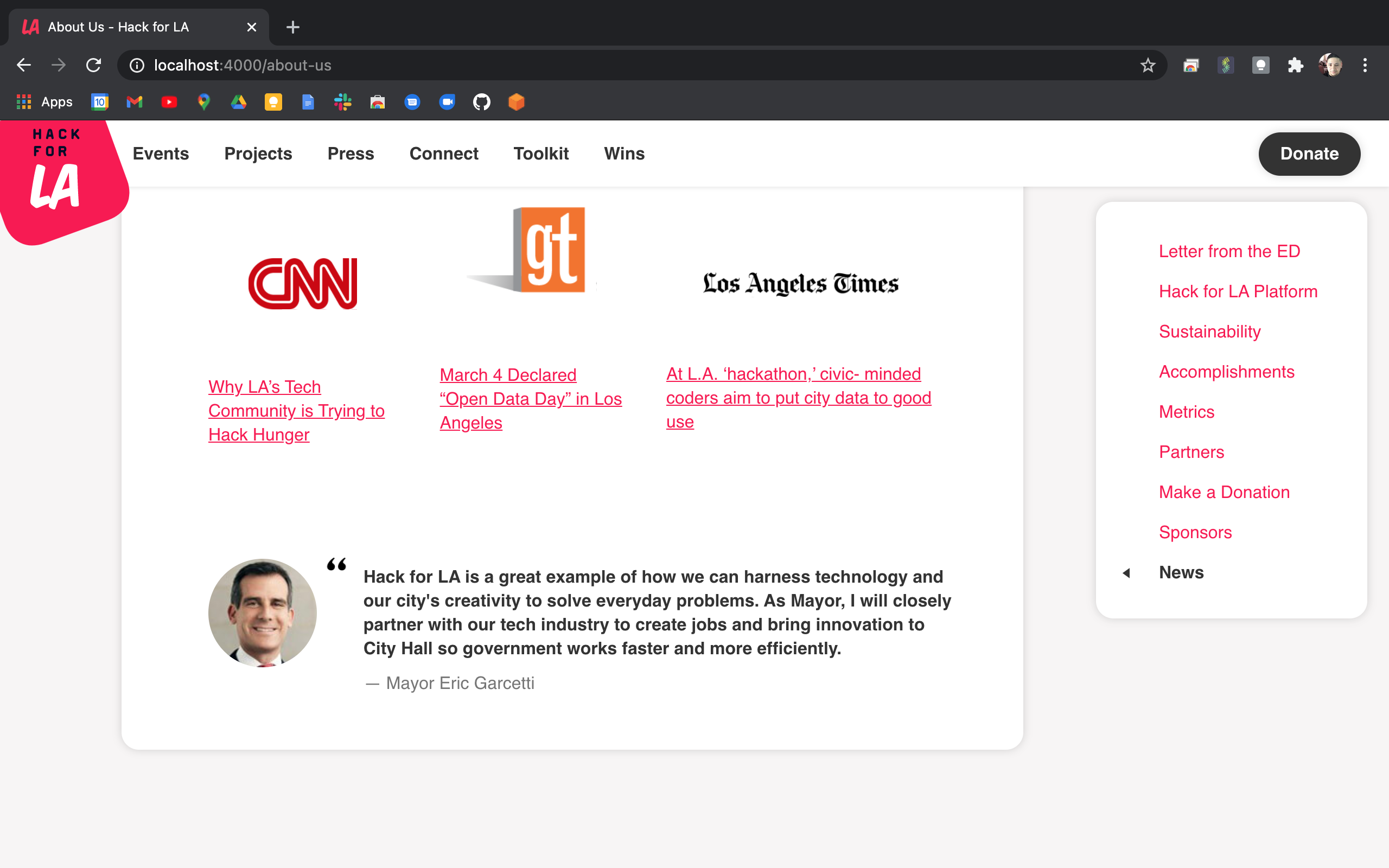Jump to Accomplishments in the sidebar

tap(1226, 372)
